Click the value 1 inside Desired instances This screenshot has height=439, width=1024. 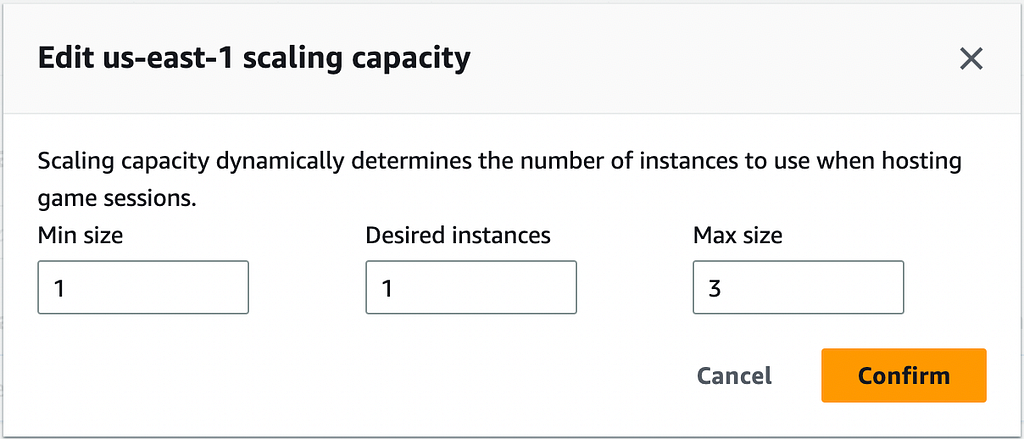[387, 288]
